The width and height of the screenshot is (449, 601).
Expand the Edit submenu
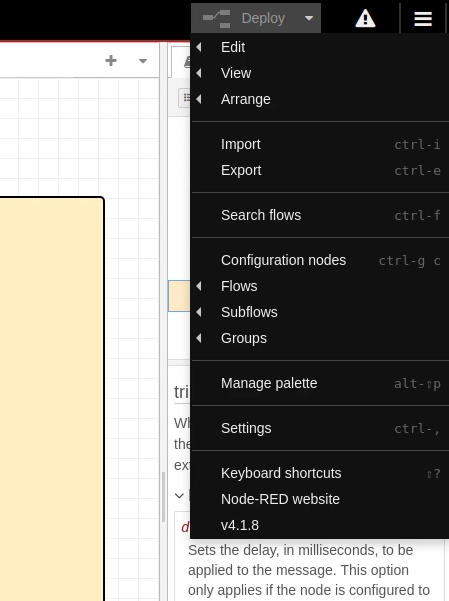click(320, 47)
